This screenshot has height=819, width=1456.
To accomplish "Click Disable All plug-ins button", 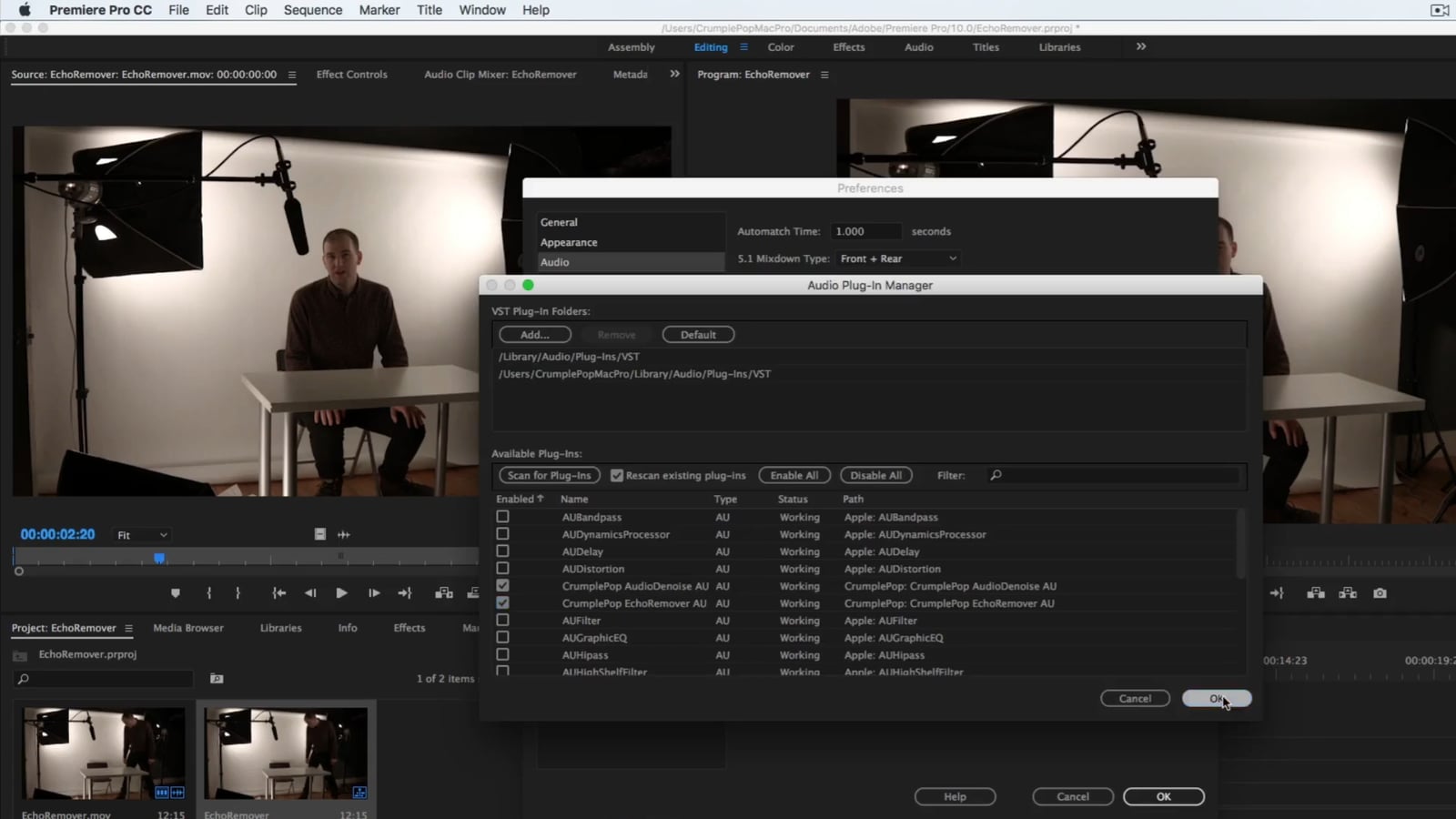I will coord(875,476).
